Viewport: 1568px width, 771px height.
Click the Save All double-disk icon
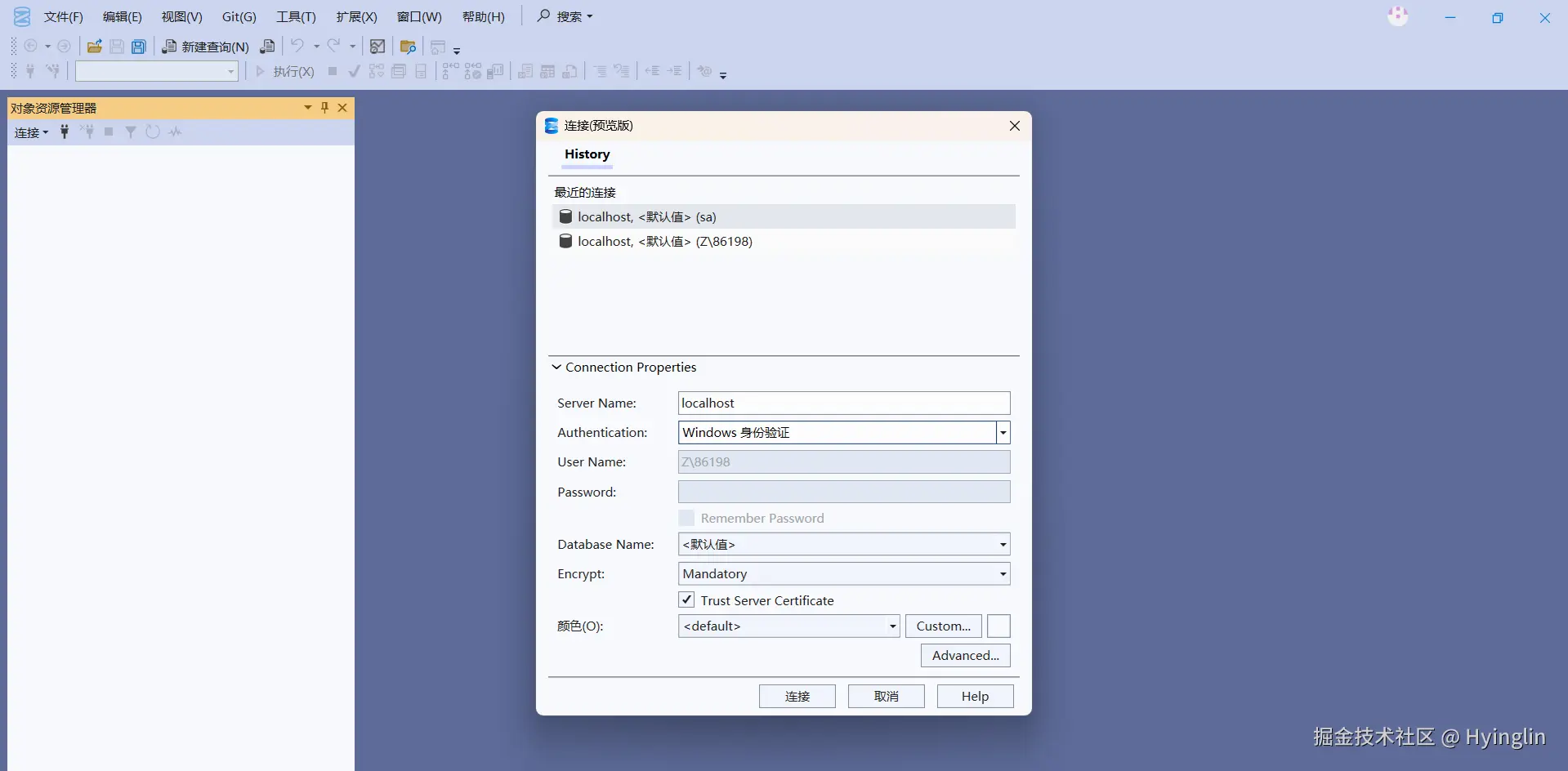[139, 47]
